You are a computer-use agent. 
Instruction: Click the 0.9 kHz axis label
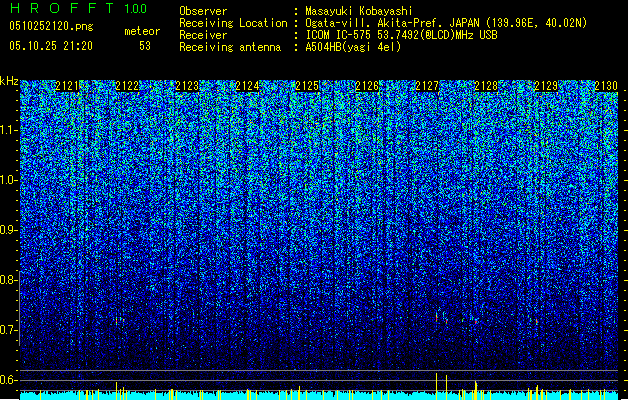tap(8, 230)
